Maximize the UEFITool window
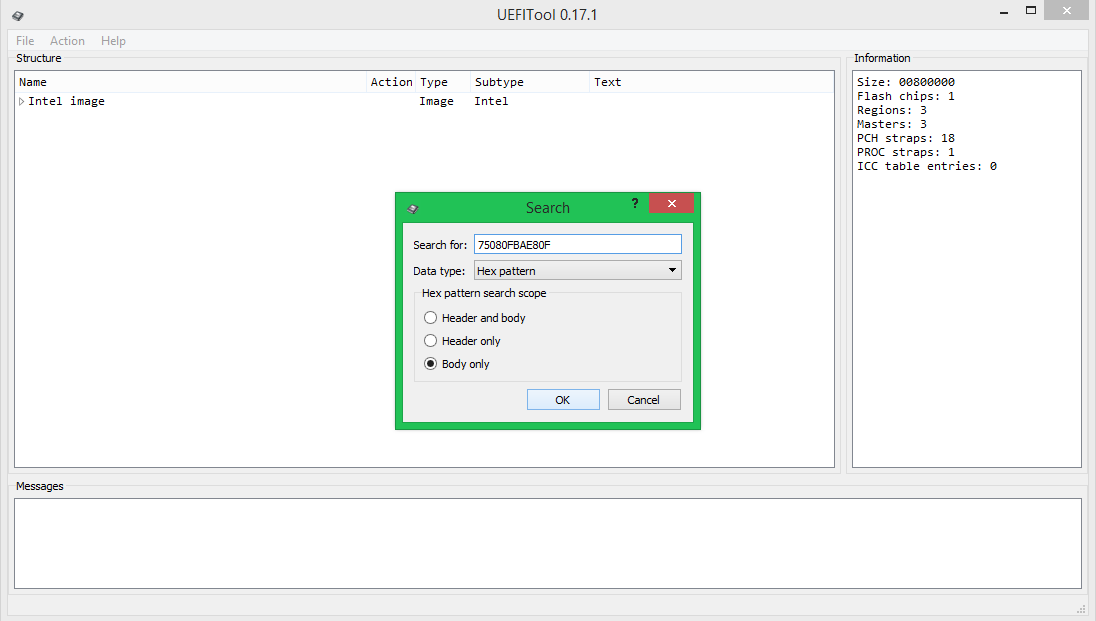Image resolution: width=1096 pixels, height=621 pixels. tap(1030, 10)
